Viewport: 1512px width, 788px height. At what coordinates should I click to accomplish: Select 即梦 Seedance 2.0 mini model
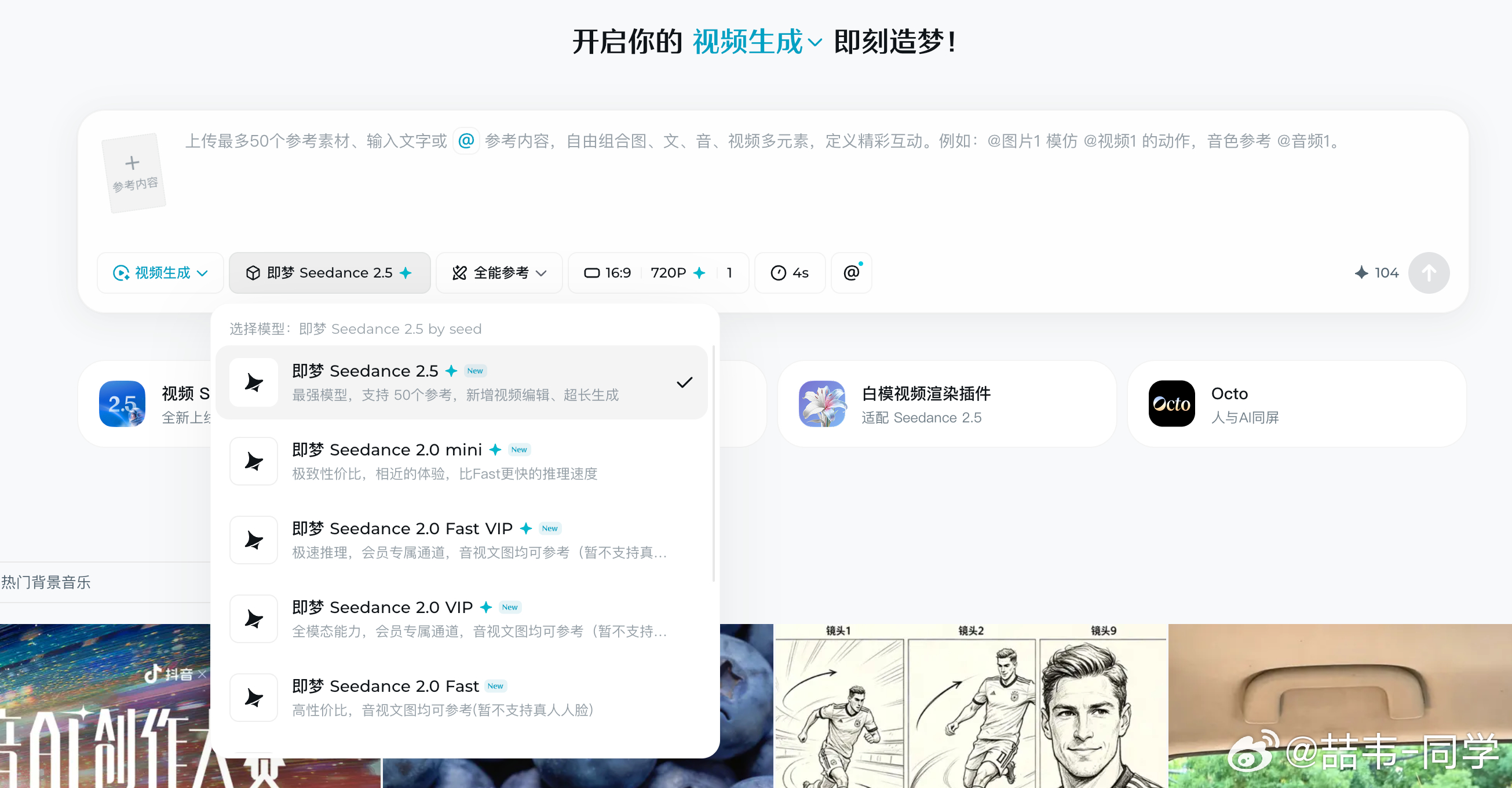tap(461, 461)
